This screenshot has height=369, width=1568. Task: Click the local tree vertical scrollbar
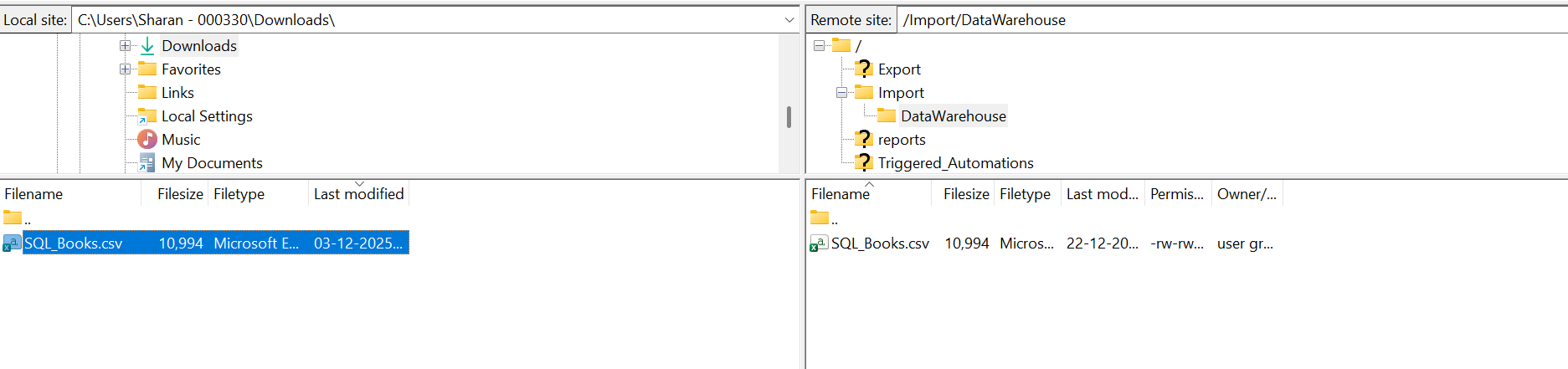tap(789, 116)
